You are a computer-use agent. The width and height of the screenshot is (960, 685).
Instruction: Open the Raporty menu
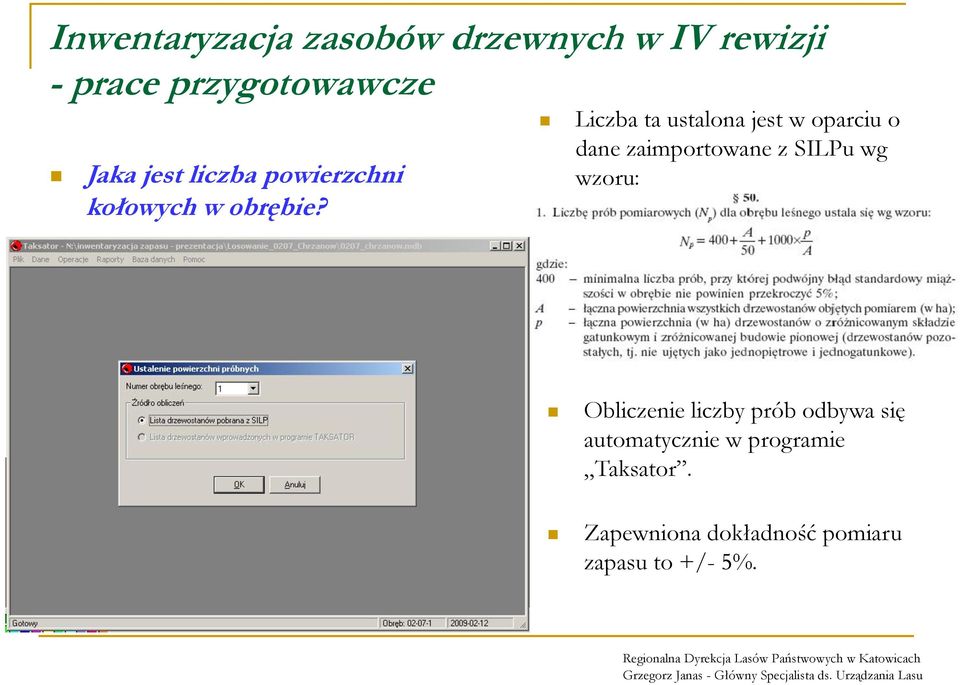(x=110, y=260)
